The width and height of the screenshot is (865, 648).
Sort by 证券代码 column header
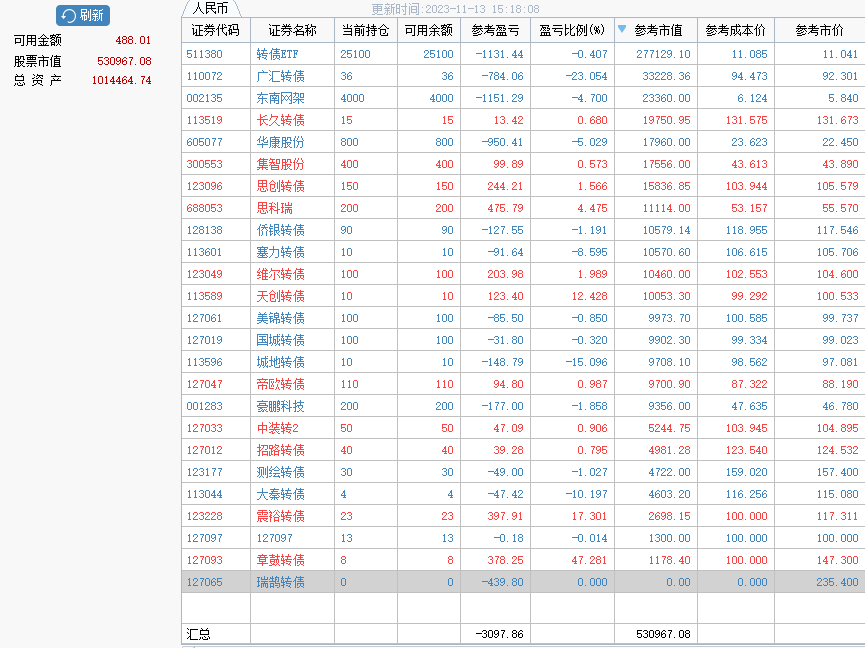click(x=216, y=30)
